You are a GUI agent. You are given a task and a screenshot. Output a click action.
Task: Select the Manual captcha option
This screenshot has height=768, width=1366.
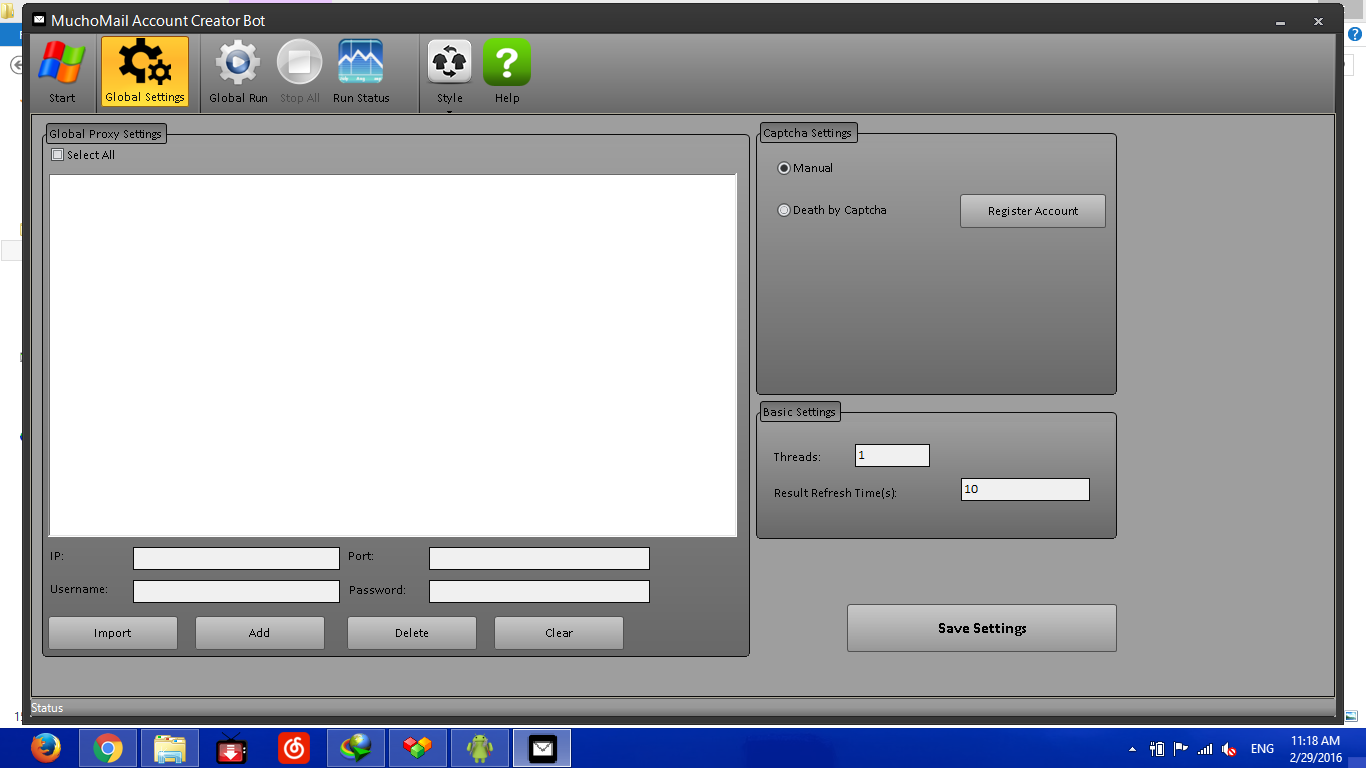coord(784,168)
